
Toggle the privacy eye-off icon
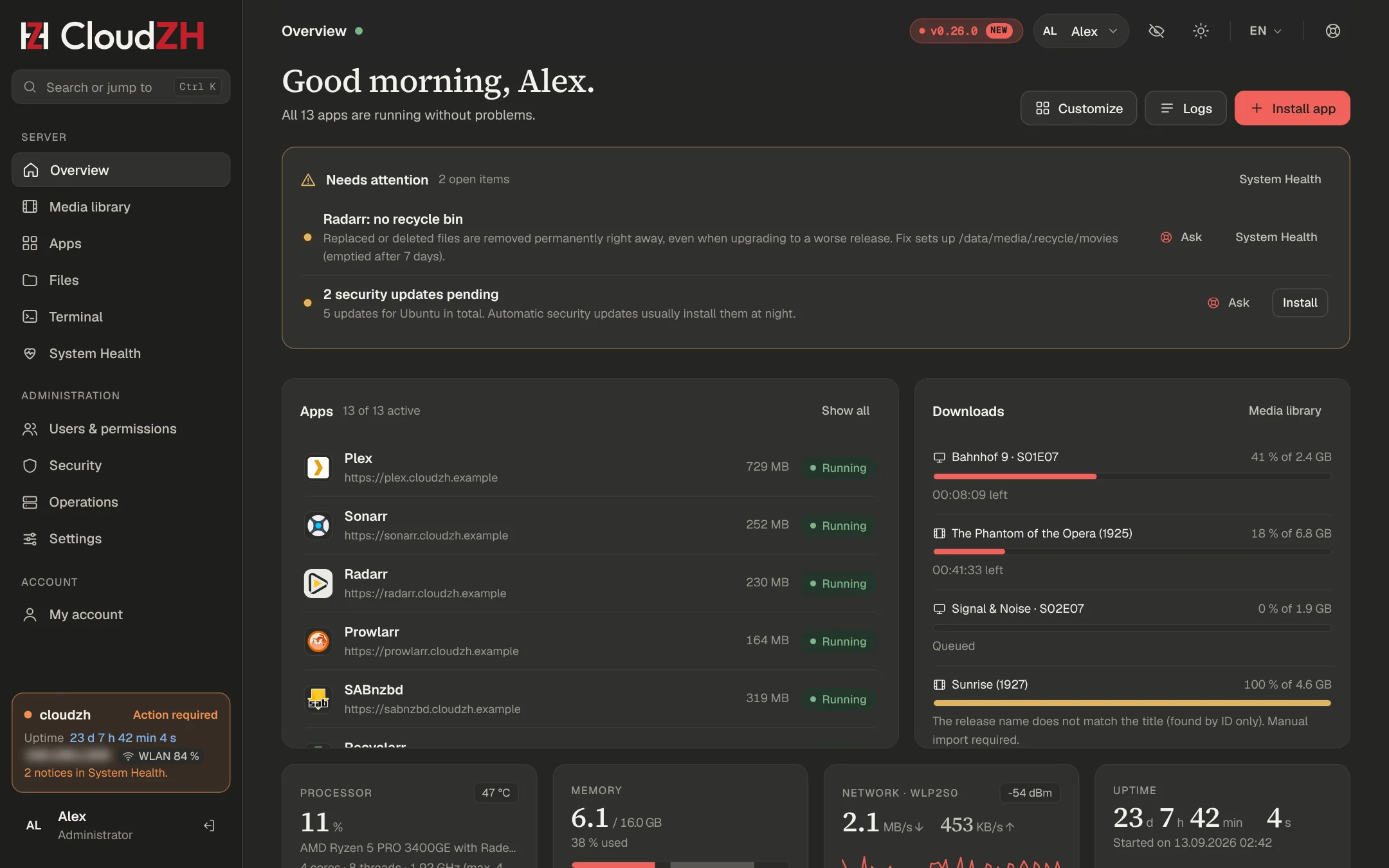click(x=1156, y=31)
